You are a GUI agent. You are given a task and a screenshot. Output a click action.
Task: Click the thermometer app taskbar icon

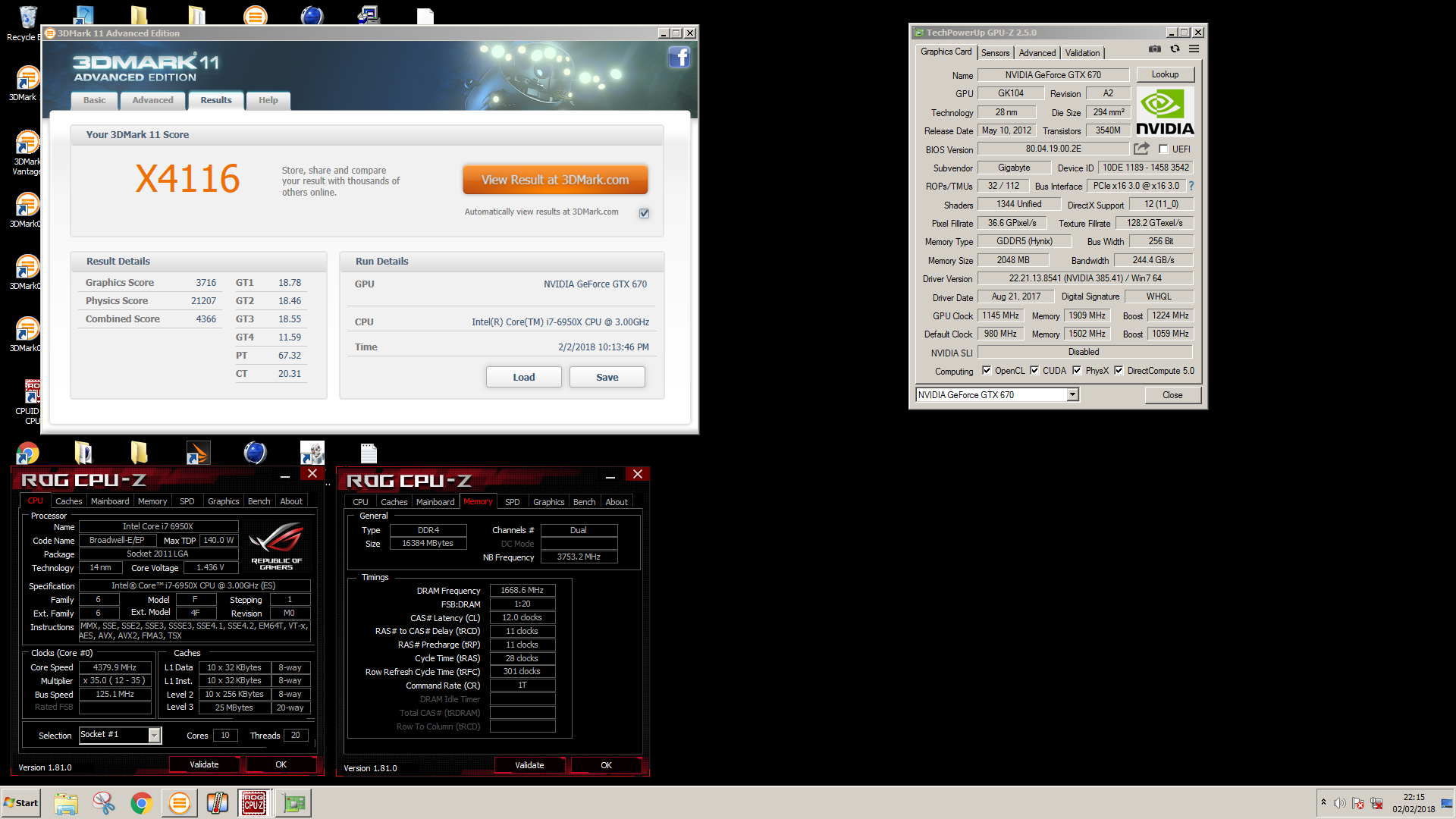click(218, 803)
